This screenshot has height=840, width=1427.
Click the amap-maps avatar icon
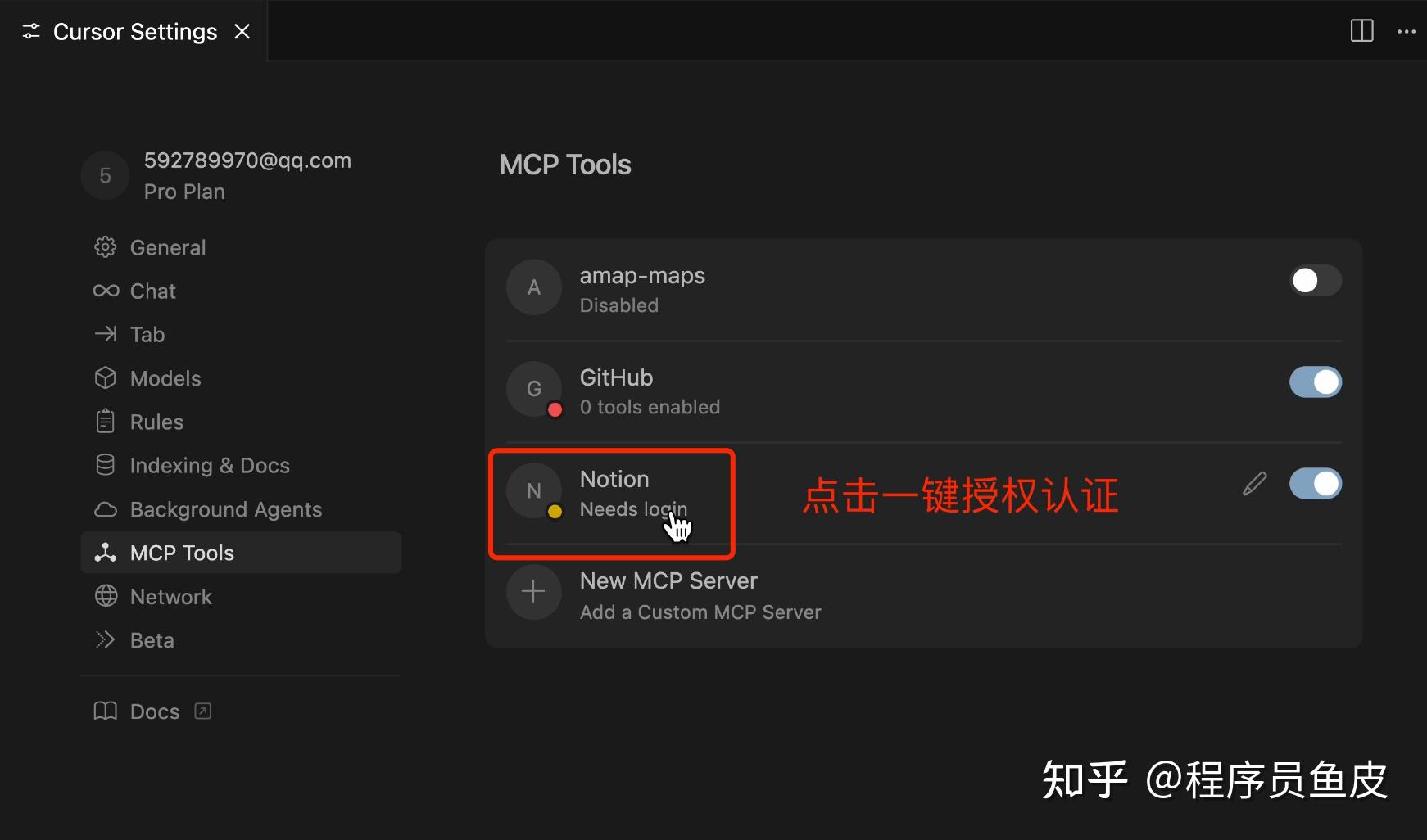pyautogui.click(x=533, y=287)
